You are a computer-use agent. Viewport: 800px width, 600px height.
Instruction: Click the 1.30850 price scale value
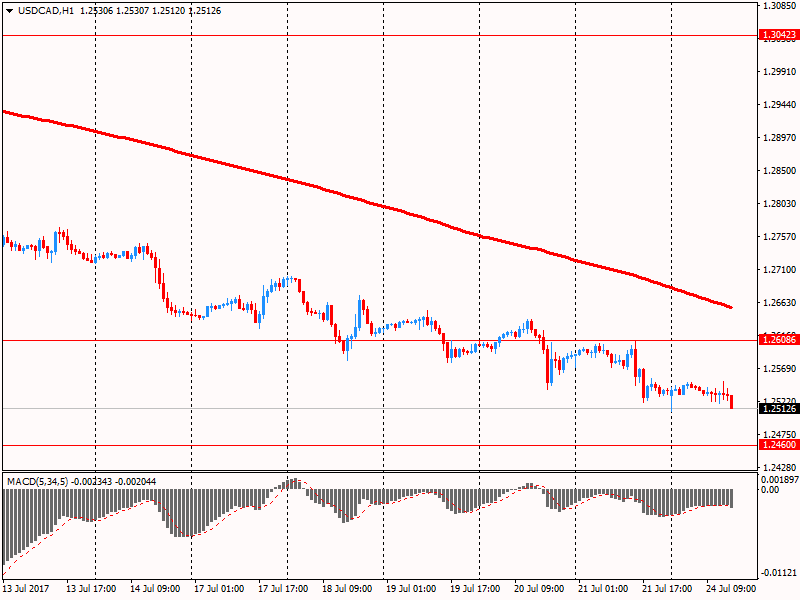[779, 6]
